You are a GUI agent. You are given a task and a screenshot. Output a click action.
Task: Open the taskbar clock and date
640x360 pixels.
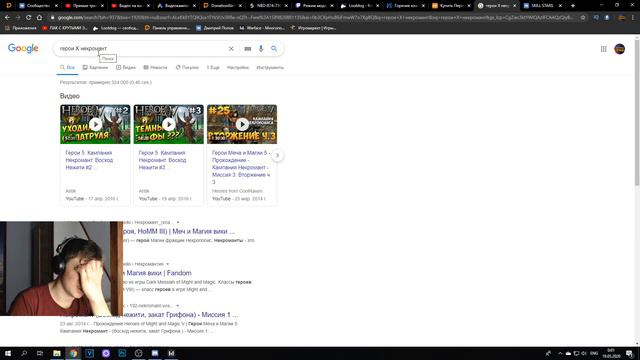(611, 353)
